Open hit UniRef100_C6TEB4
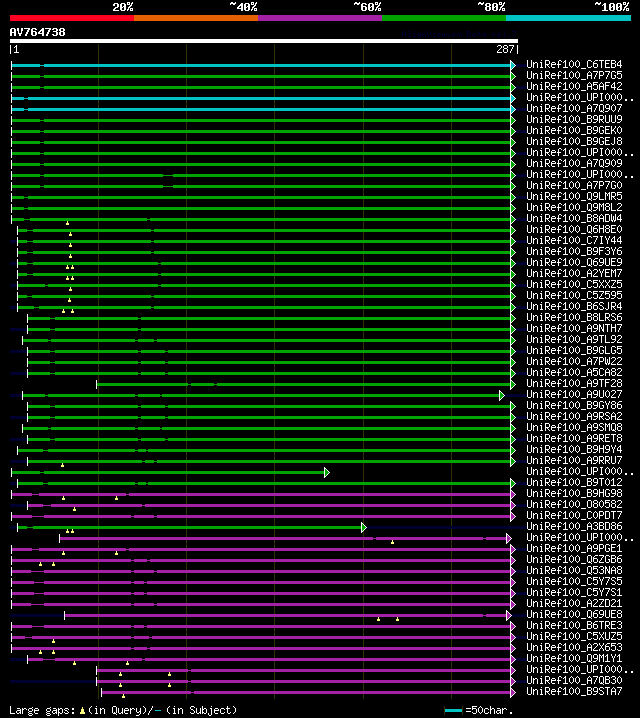640x718 pixels. point(574,64)
